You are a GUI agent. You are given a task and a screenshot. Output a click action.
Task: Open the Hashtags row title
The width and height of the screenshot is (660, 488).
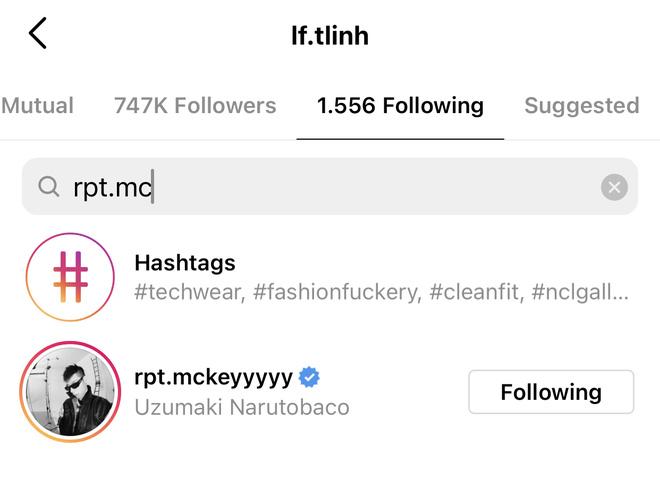[x=185, y=263]
